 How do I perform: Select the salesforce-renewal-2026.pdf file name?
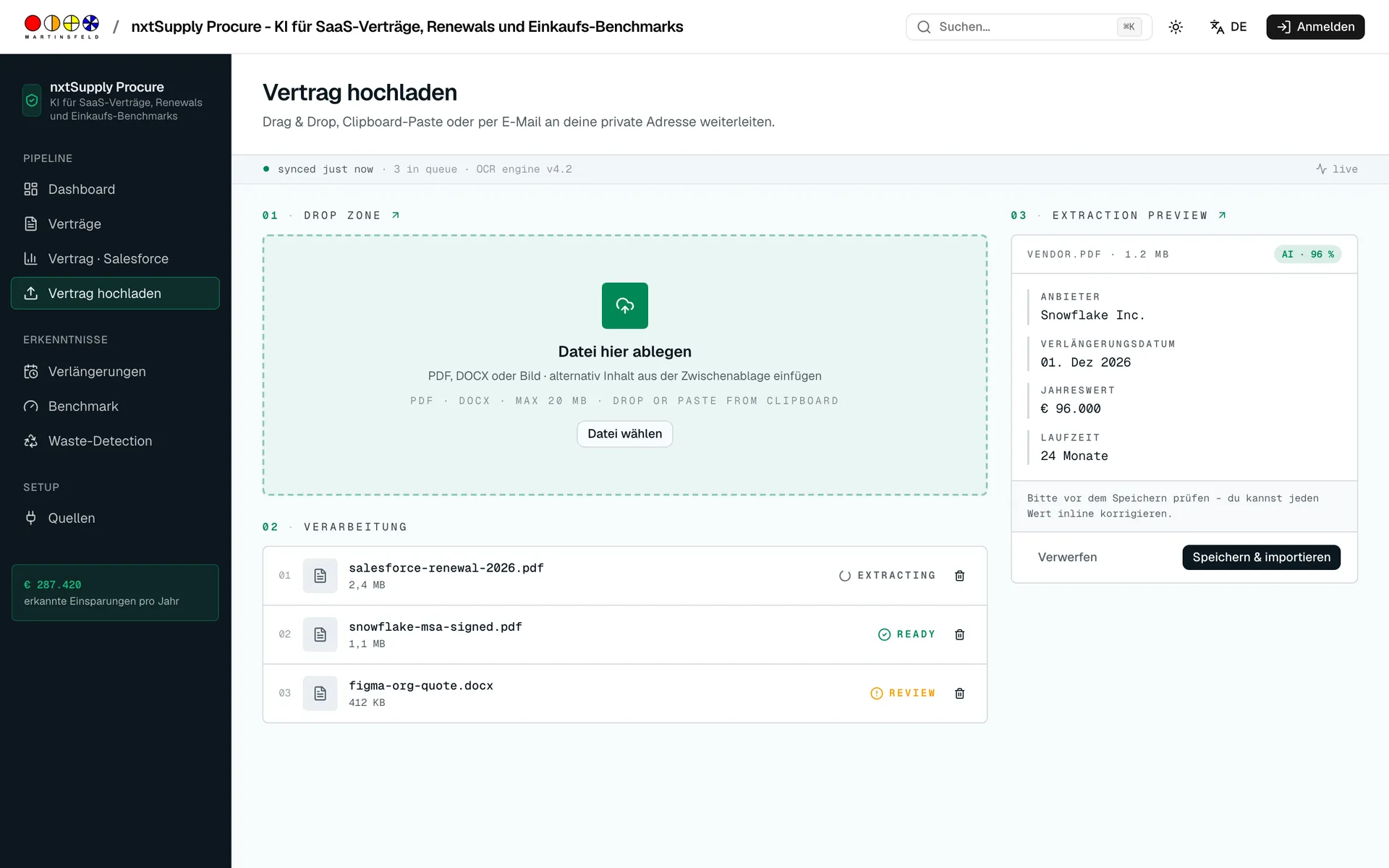[446, 568]
